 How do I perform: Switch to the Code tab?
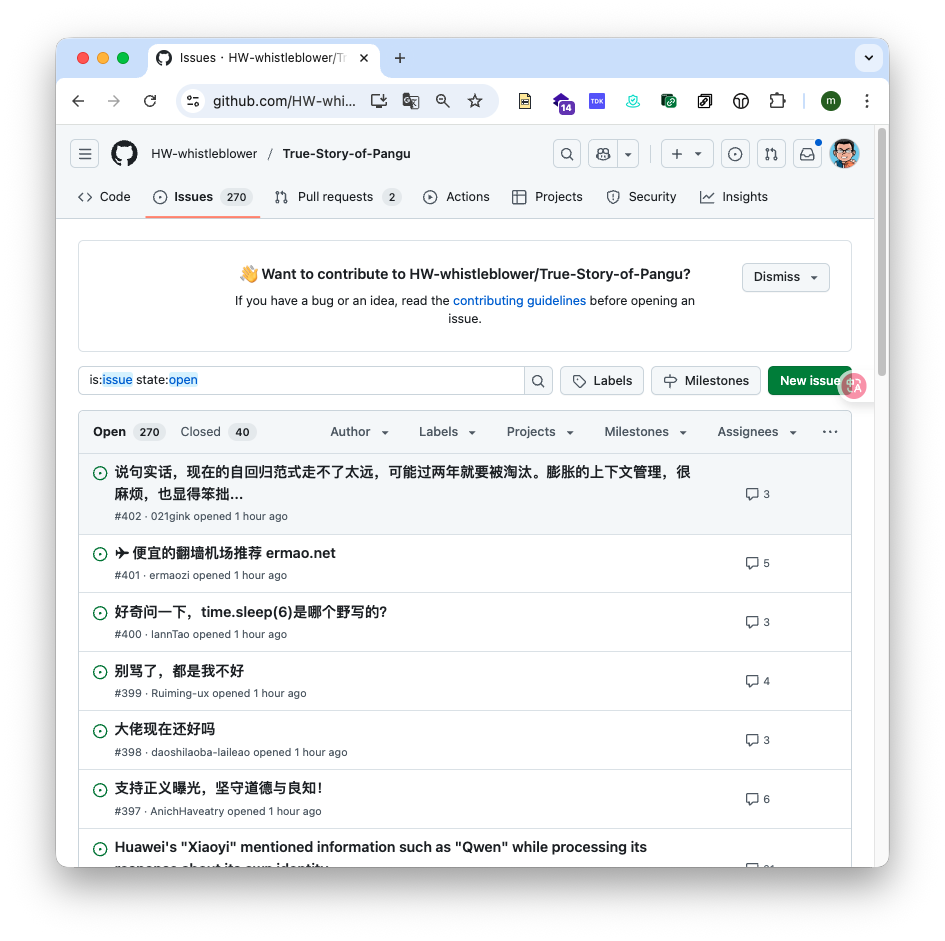(104, 197)
